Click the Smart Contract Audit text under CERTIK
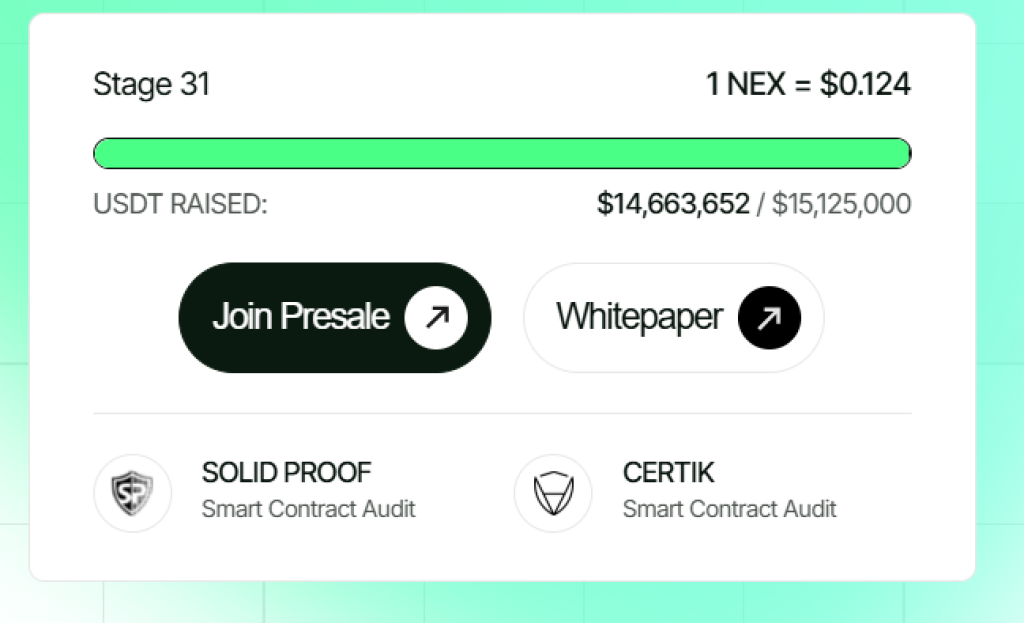The width and height of the screenshot is (1024, 623). 729,509
